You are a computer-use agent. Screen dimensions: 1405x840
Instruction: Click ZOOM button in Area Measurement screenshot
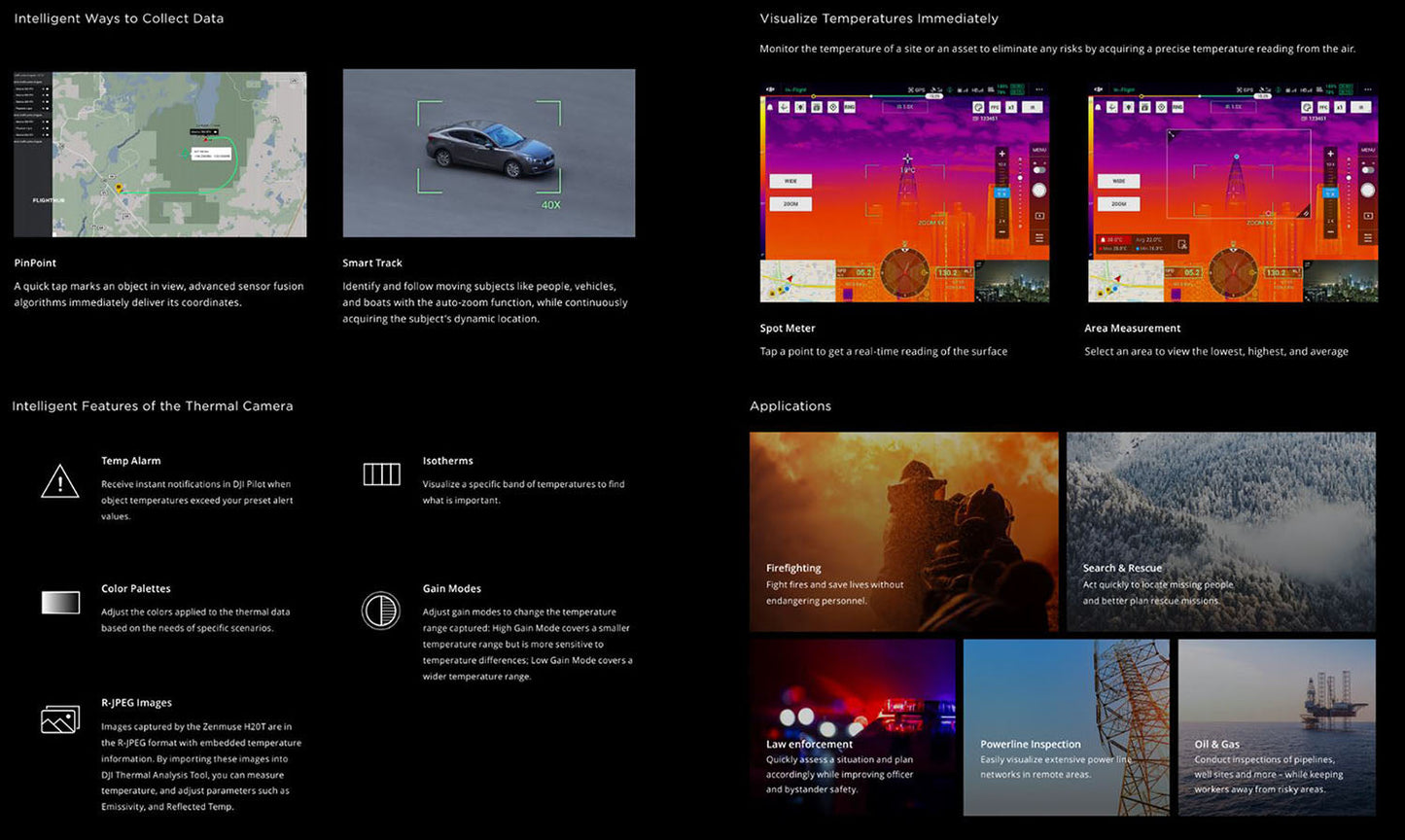point(1119,204)
